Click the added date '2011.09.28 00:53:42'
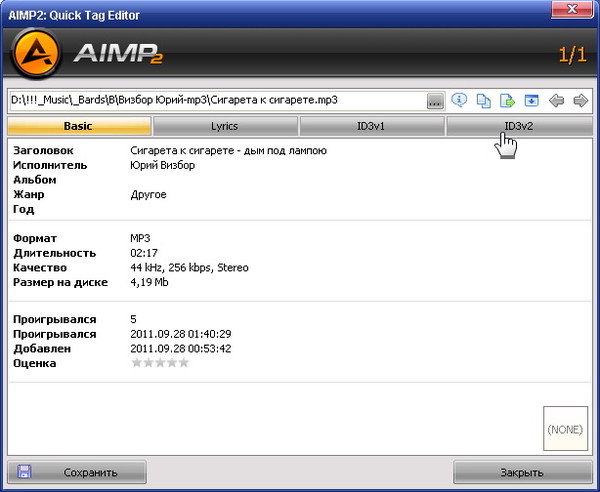 pos(181,349)
